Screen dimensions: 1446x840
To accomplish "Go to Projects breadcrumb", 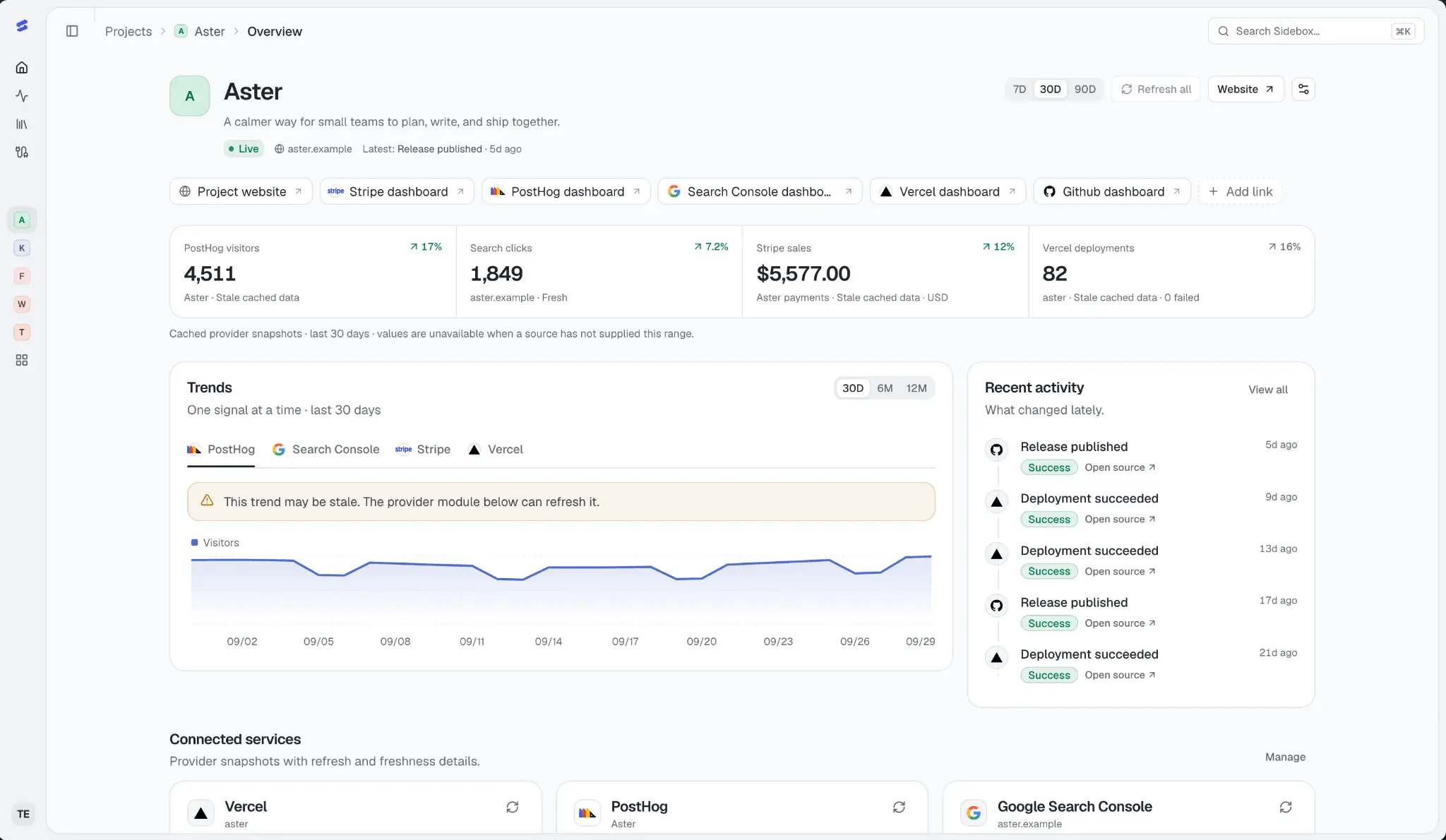I will [129, 32].
